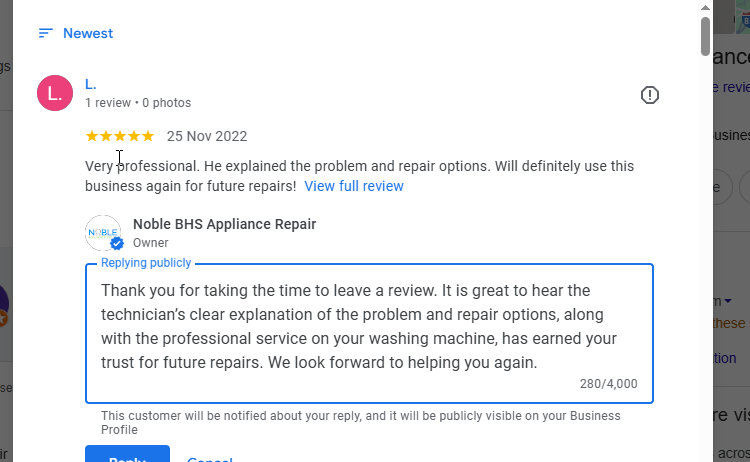Click the 280/4,000 character counter
The height and width of the screenshot is (462, 750).
pos(608,384)
